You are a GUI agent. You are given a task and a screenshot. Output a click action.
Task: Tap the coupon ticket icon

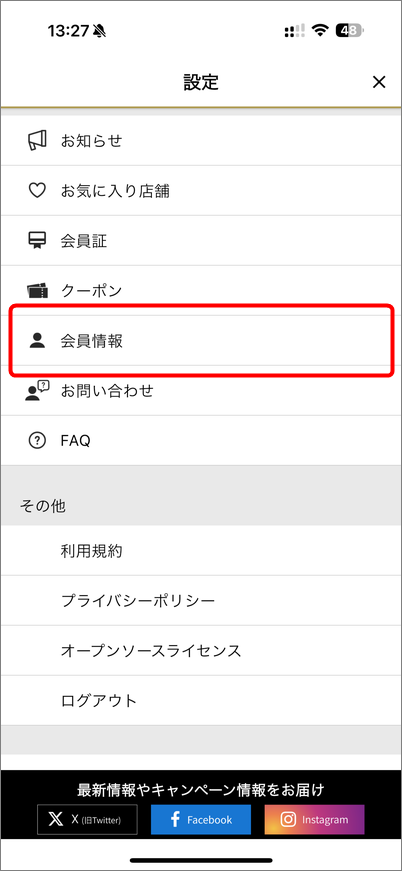(x=37, y=291)
